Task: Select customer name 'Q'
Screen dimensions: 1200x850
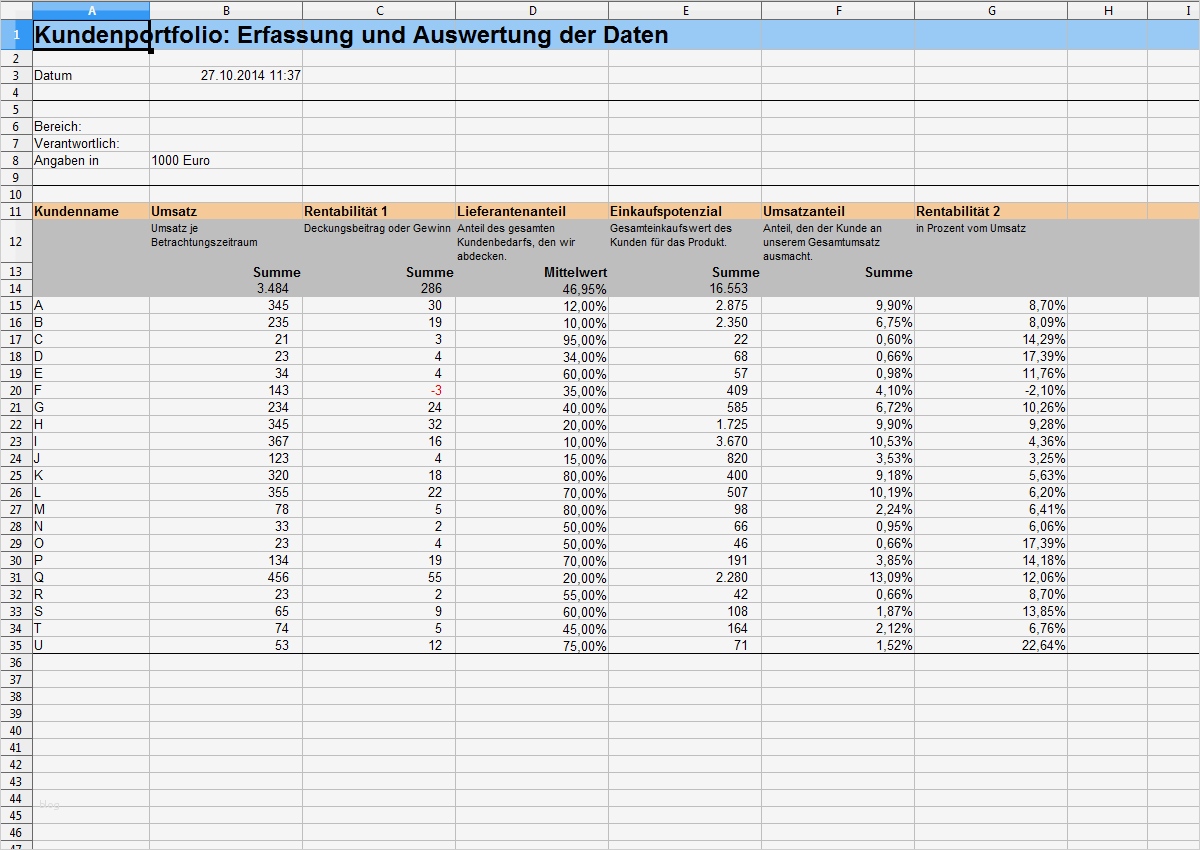Action: pyautogui.click(x=91, y=577)
